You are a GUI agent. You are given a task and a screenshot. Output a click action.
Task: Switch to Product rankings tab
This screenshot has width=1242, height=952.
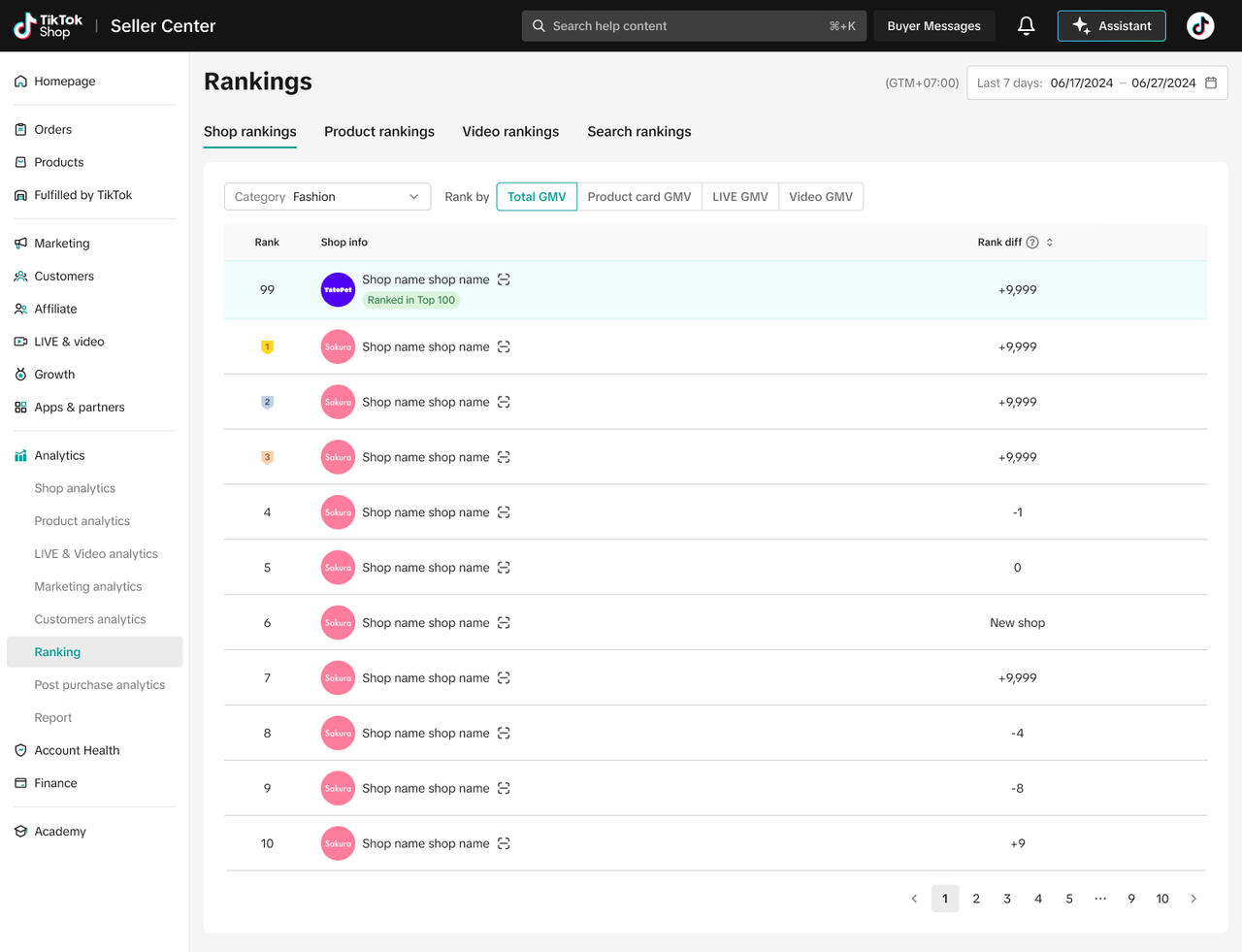[379, 132]
